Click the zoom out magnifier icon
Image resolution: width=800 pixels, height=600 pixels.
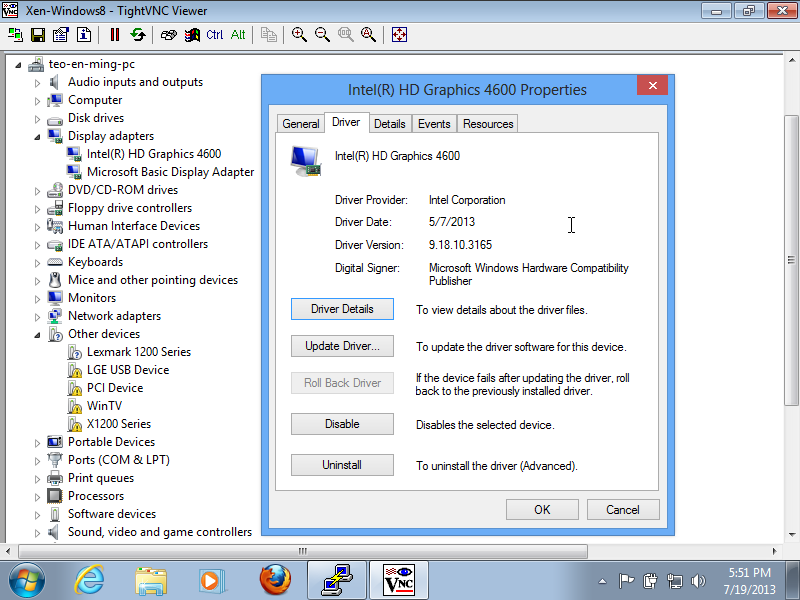[x=322, y=34]
